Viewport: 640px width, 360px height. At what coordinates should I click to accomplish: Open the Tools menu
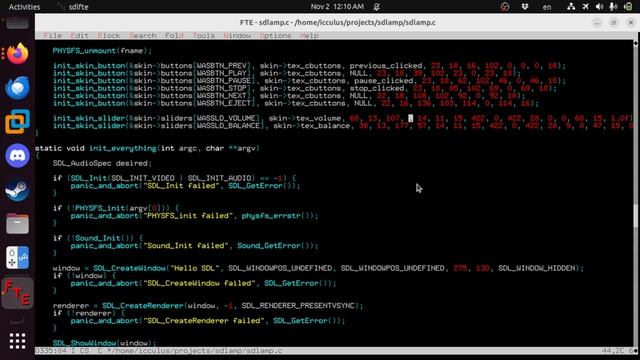[x=203, y=36]
